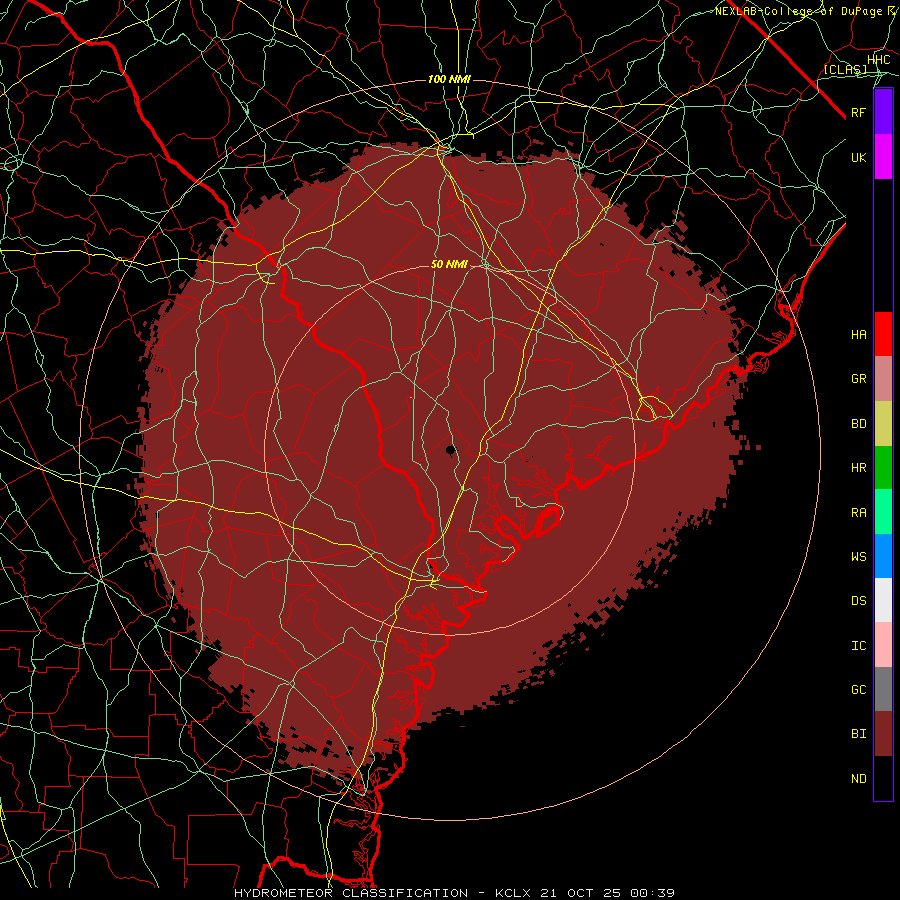Choose the DS white legend swatch
The image size is (900, 900).
(883, 600)
